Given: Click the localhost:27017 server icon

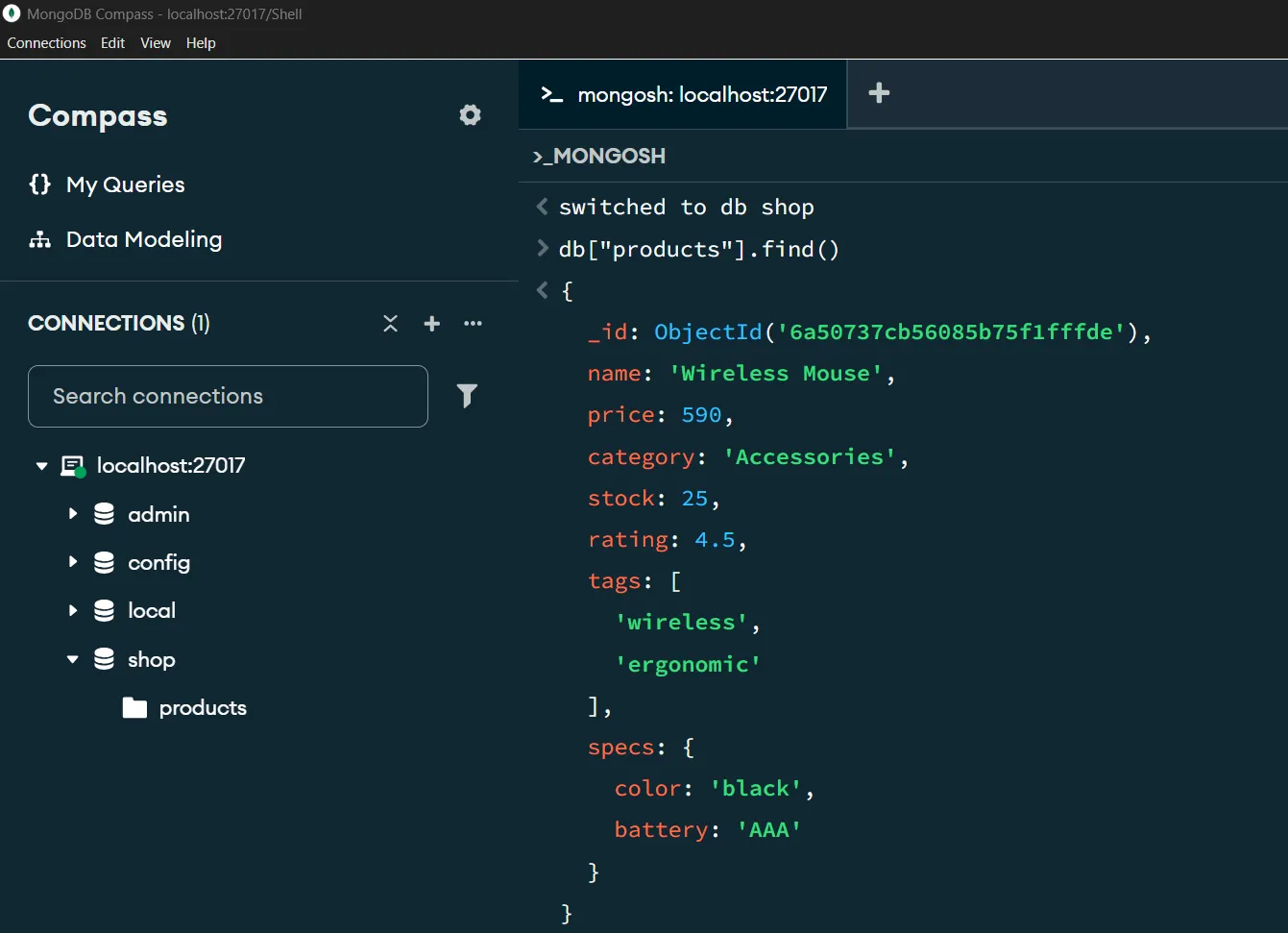Looking at the screenshot, I should 73,466.
